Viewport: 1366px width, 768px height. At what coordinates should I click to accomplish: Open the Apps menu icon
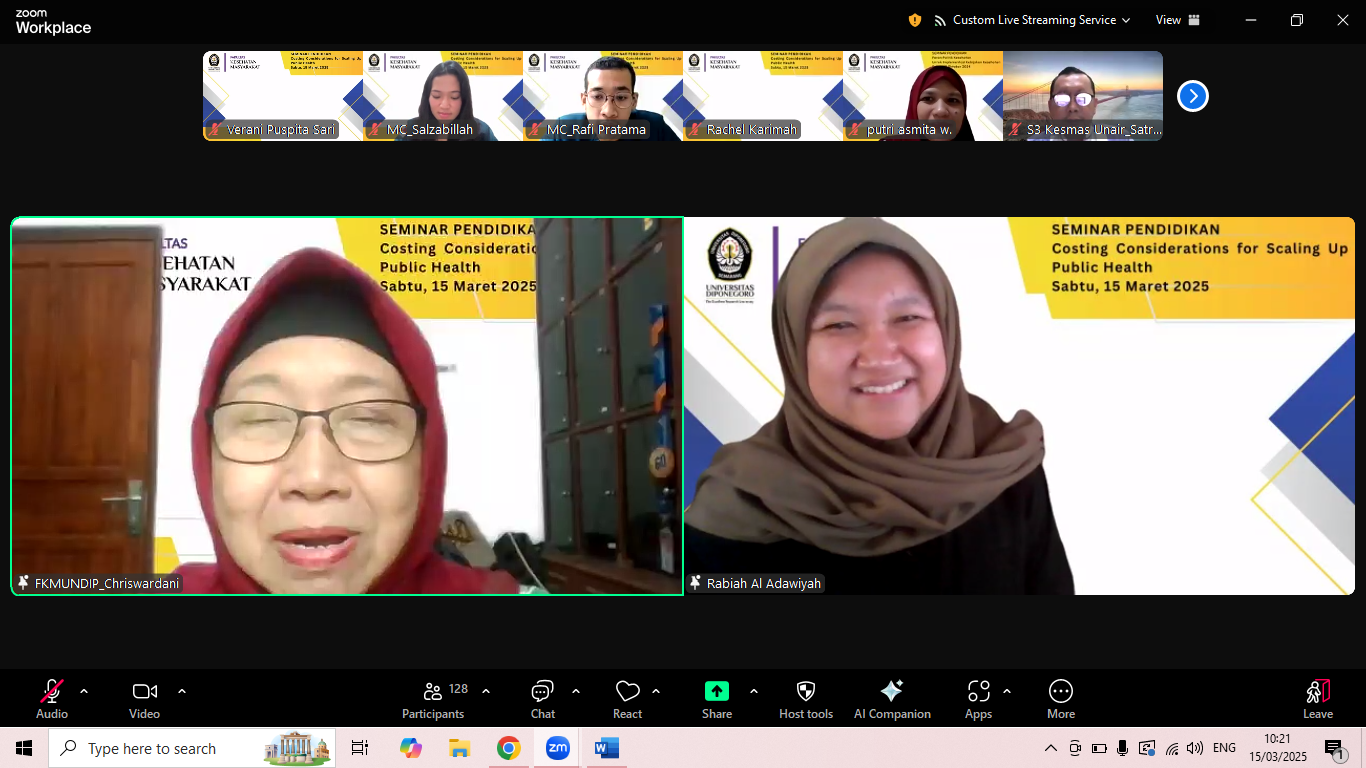978,699
